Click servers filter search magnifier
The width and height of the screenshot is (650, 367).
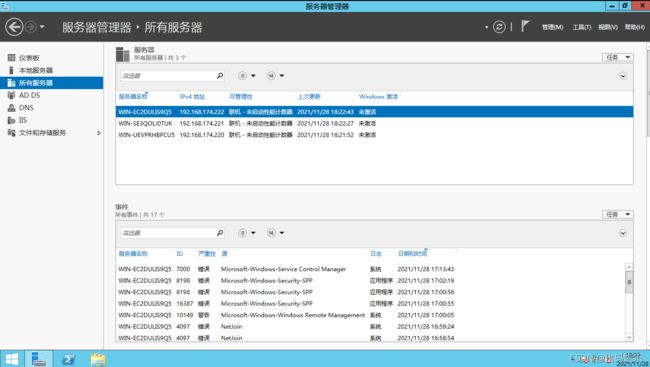click(x=220, y=75)
